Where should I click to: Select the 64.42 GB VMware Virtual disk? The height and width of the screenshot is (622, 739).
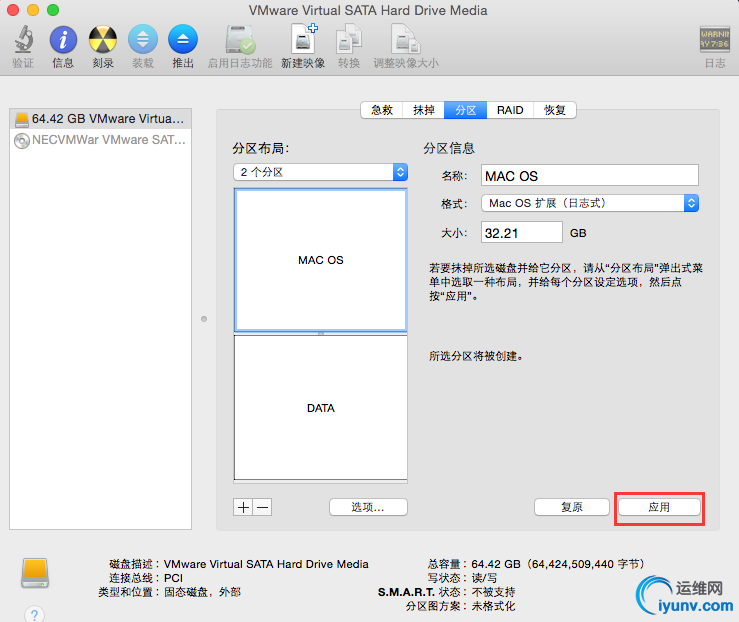[x=100, y=119]
